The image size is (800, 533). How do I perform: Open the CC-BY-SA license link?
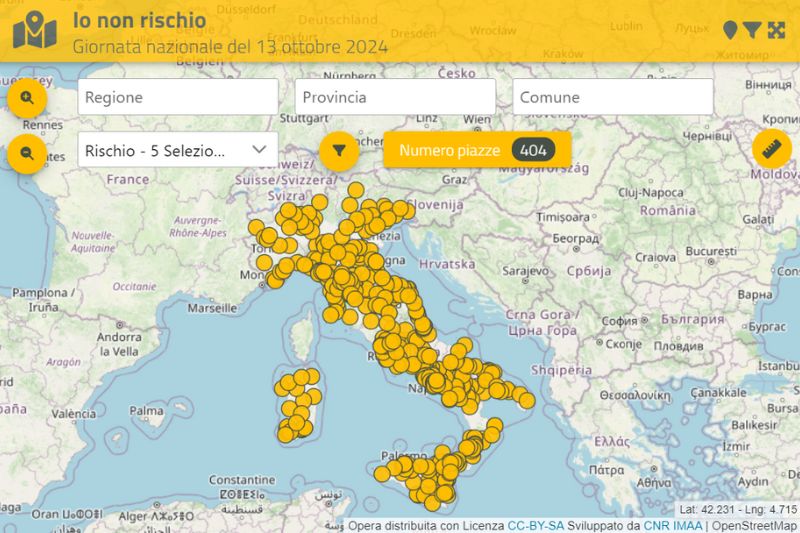click(x=535, y=525)
